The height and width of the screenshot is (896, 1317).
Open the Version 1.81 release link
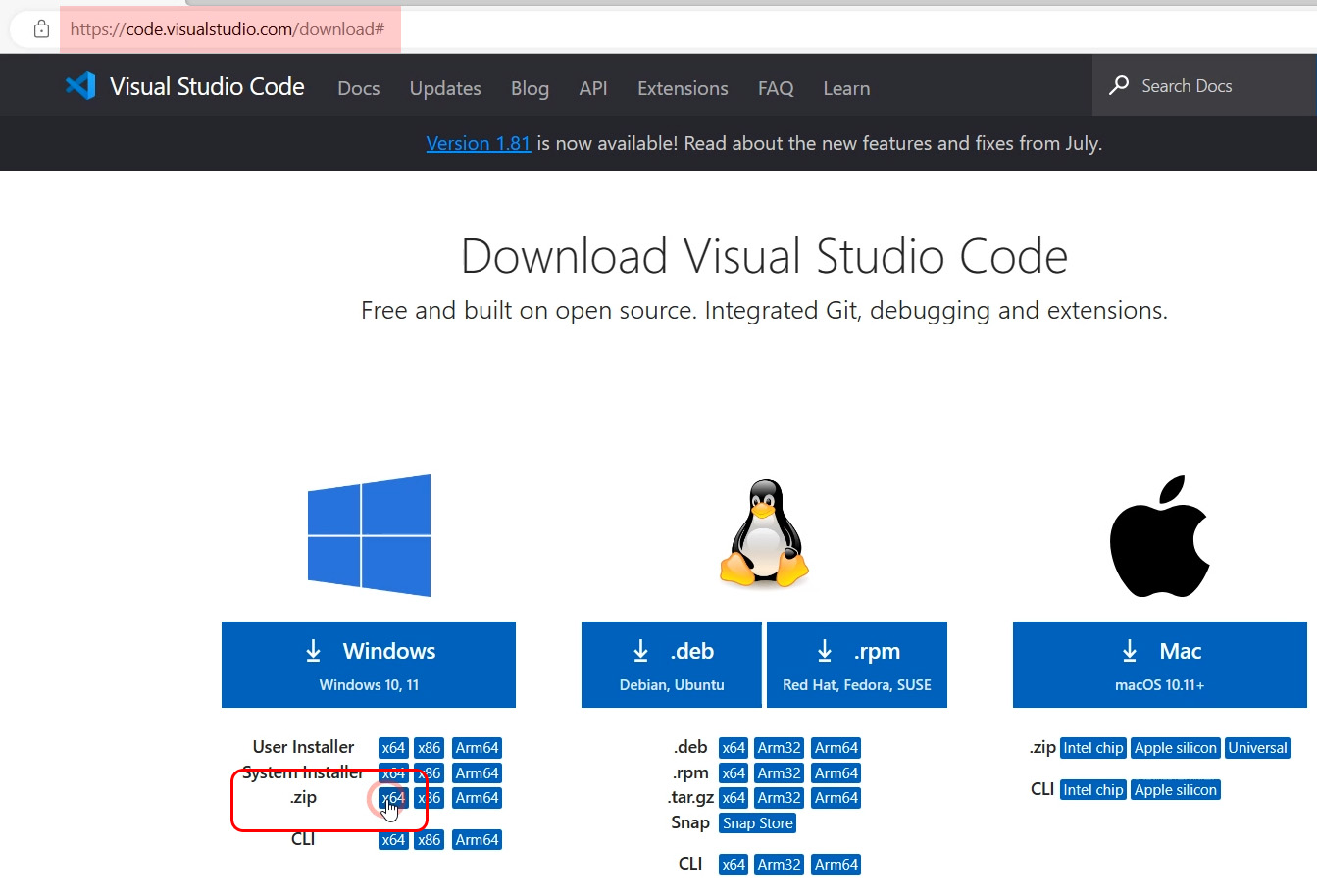pos(479,143)
